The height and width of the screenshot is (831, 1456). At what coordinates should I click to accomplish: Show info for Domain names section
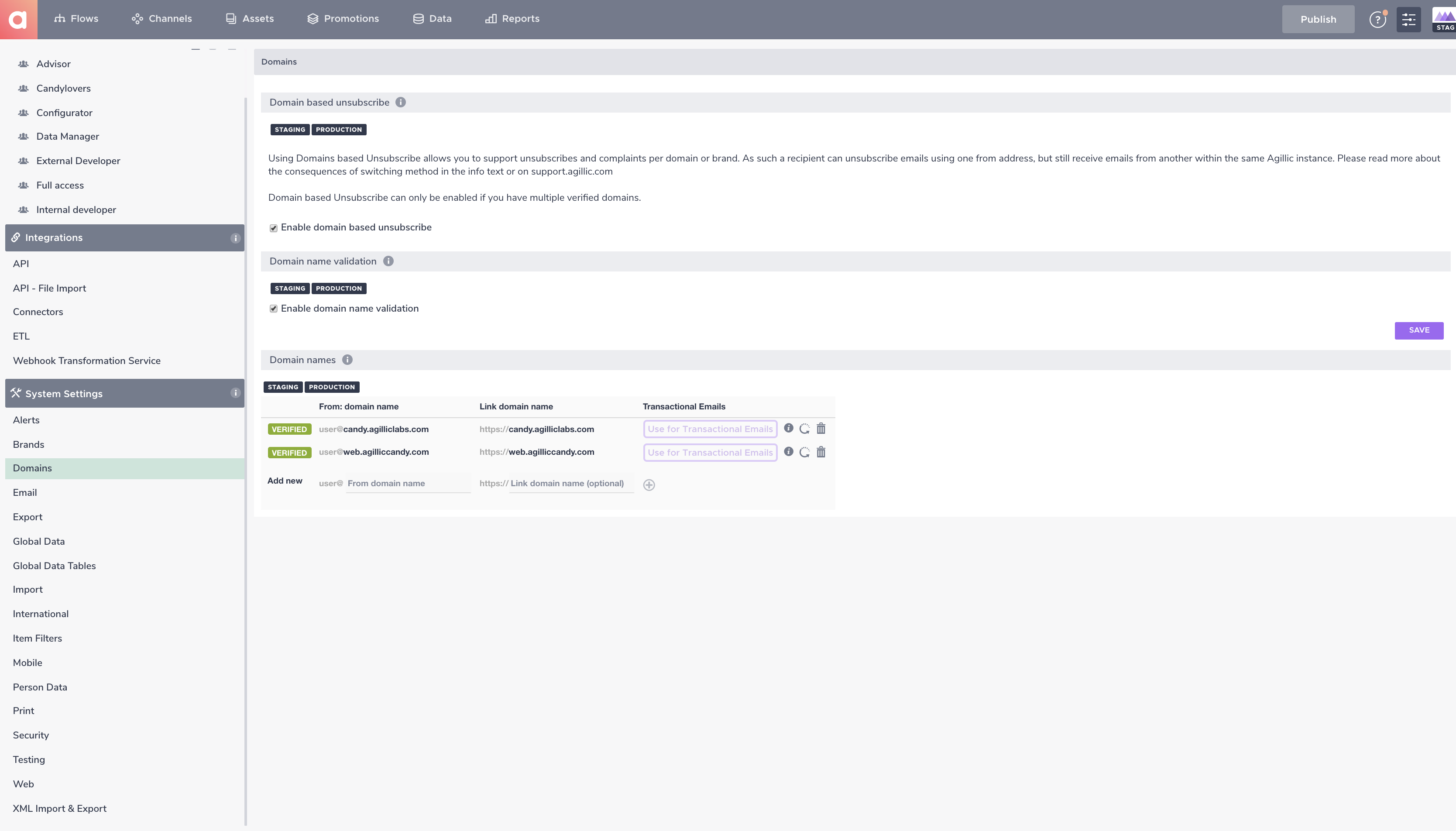pos(347,360)
